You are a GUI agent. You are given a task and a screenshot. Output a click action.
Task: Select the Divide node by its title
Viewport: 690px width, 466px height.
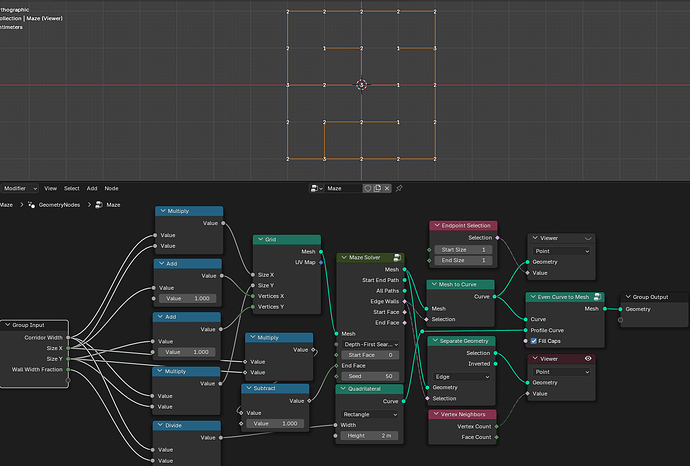(173, 426)
